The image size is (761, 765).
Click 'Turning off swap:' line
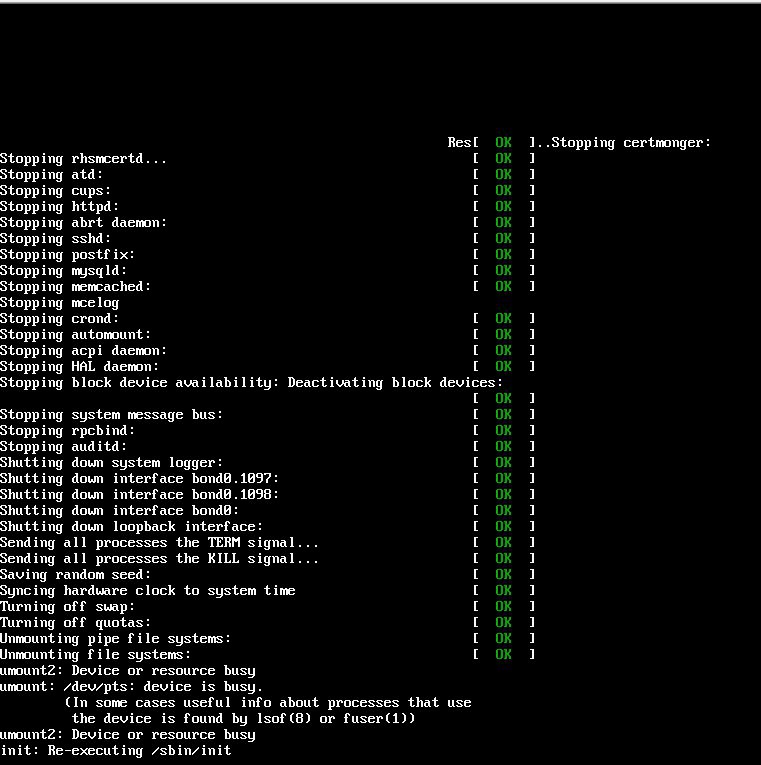pos(67,607)
